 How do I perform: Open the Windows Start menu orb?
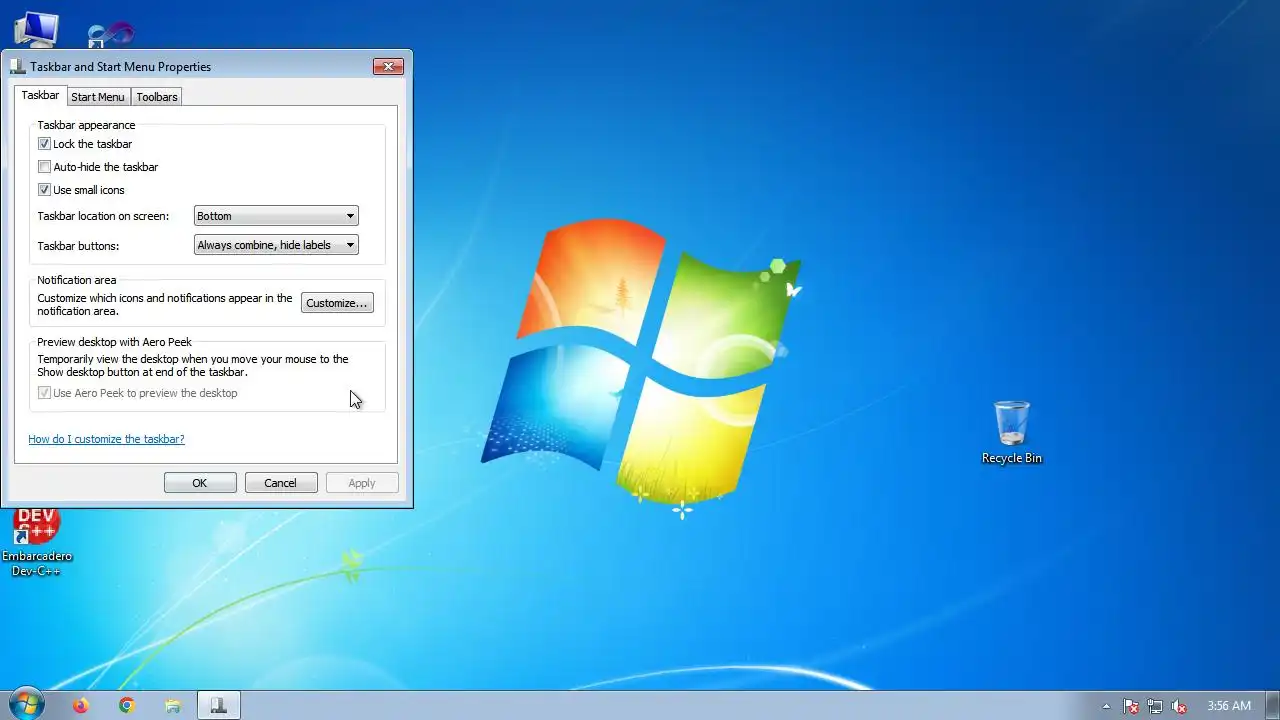[x=26, y=704]
